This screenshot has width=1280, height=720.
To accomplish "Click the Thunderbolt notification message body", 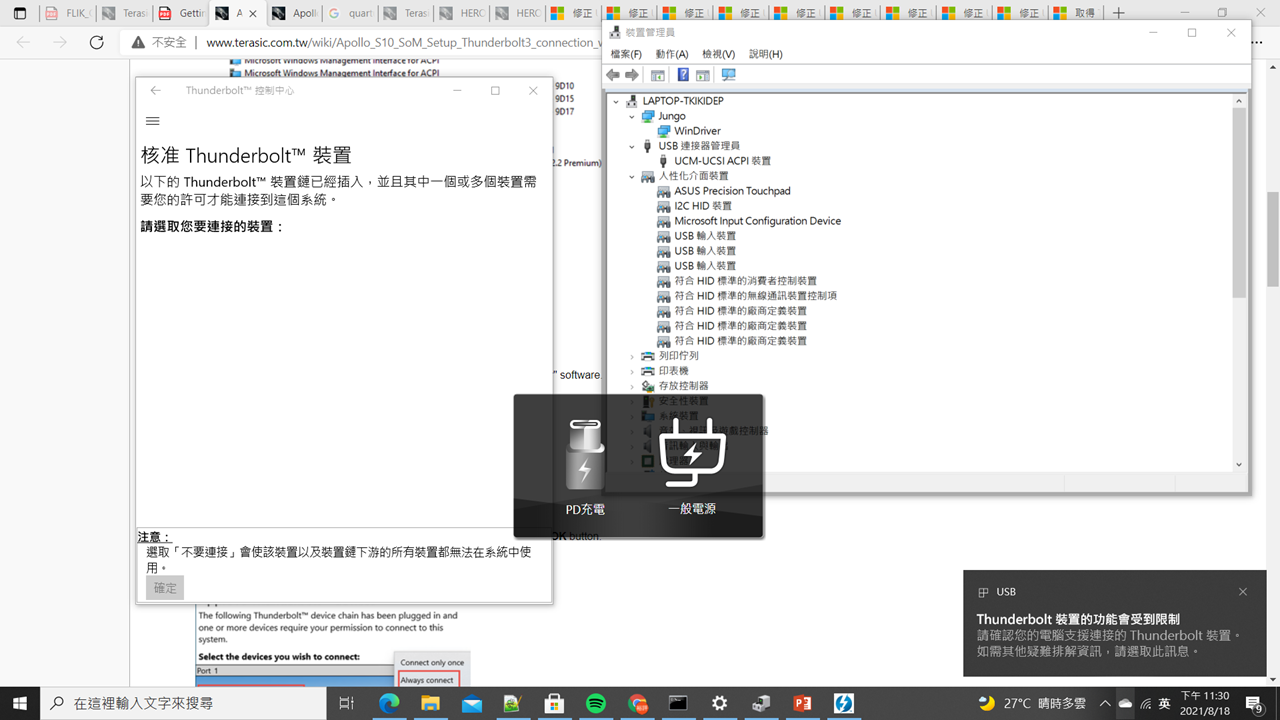I will pyautogui.click(x=1108, y=643).
